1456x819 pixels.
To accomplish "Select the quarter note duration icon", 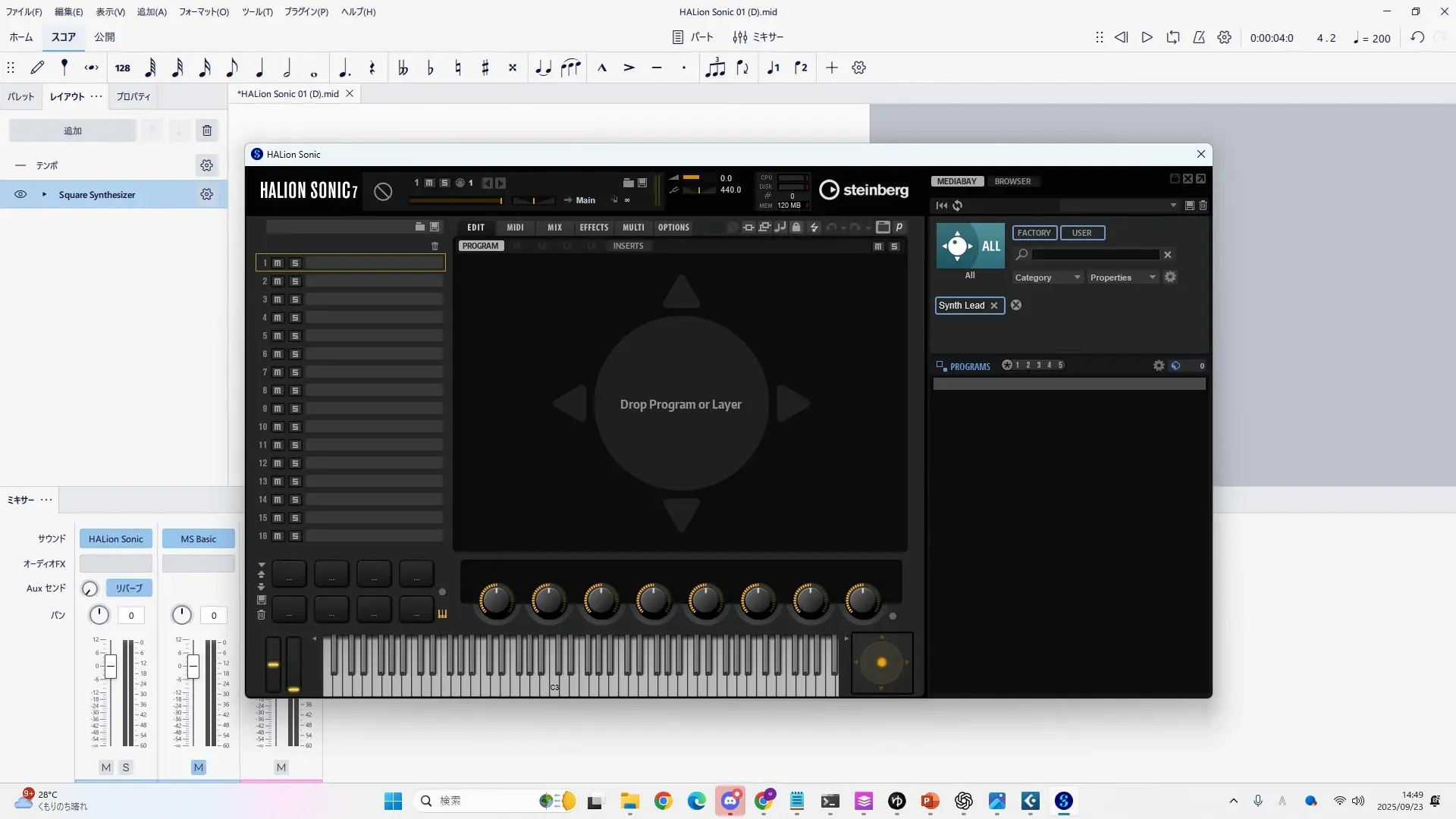I will click(260, 68).
